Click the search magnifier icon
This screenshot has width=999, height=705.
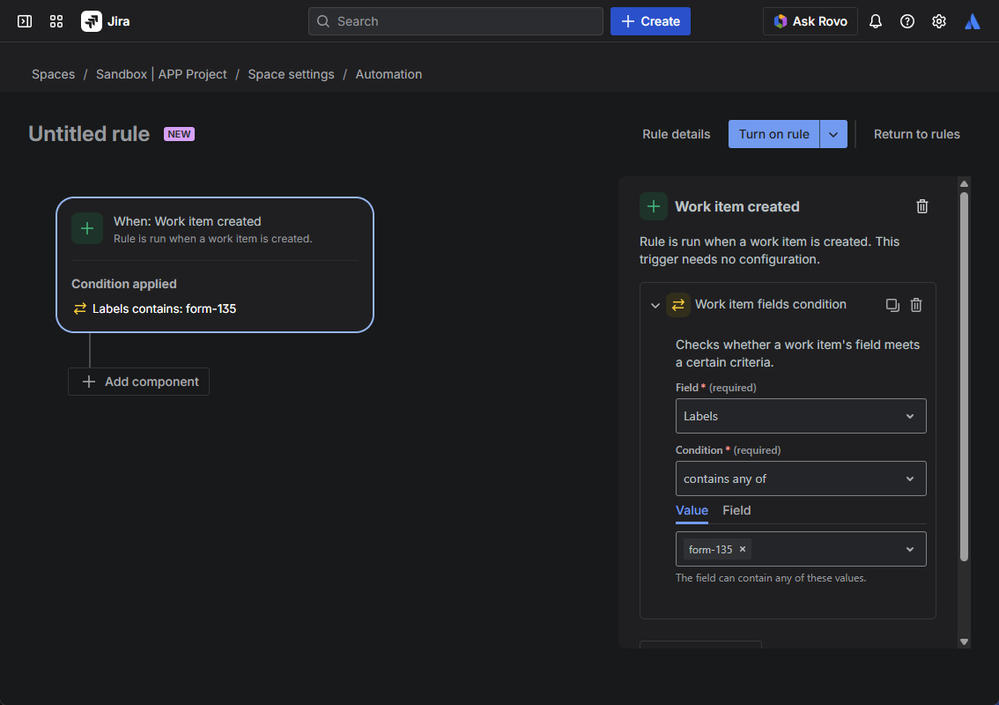point(323,22)
